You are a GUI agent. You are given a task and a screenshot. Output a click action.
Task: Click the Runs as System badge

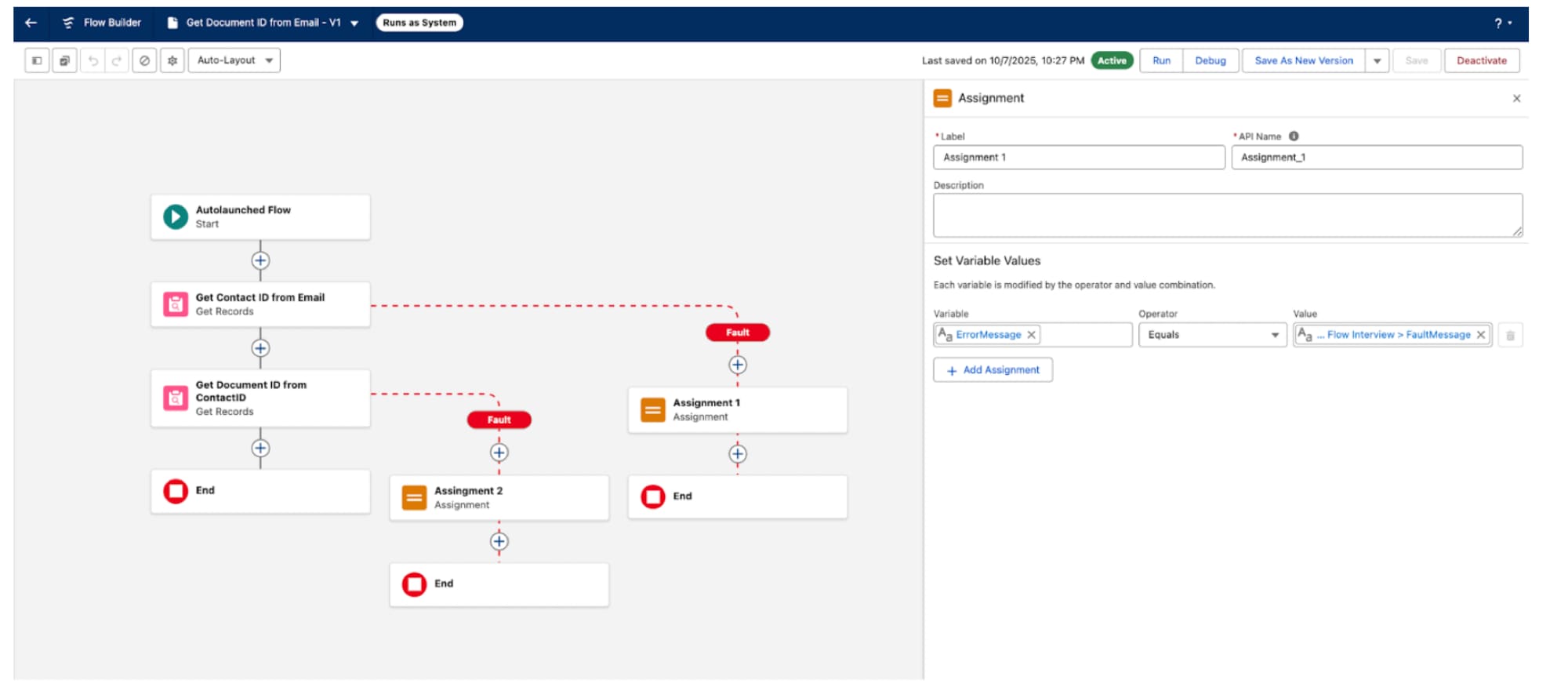(419, 23)
